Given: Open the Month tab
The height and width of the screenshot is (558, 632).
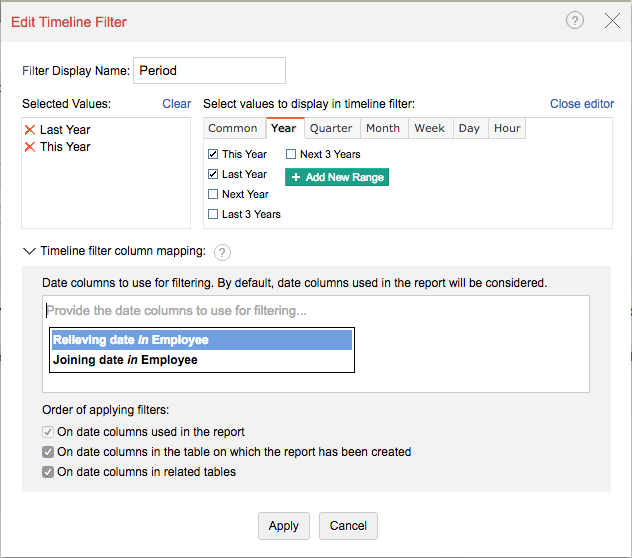Looking at the screenshot, I should point(383,128).
